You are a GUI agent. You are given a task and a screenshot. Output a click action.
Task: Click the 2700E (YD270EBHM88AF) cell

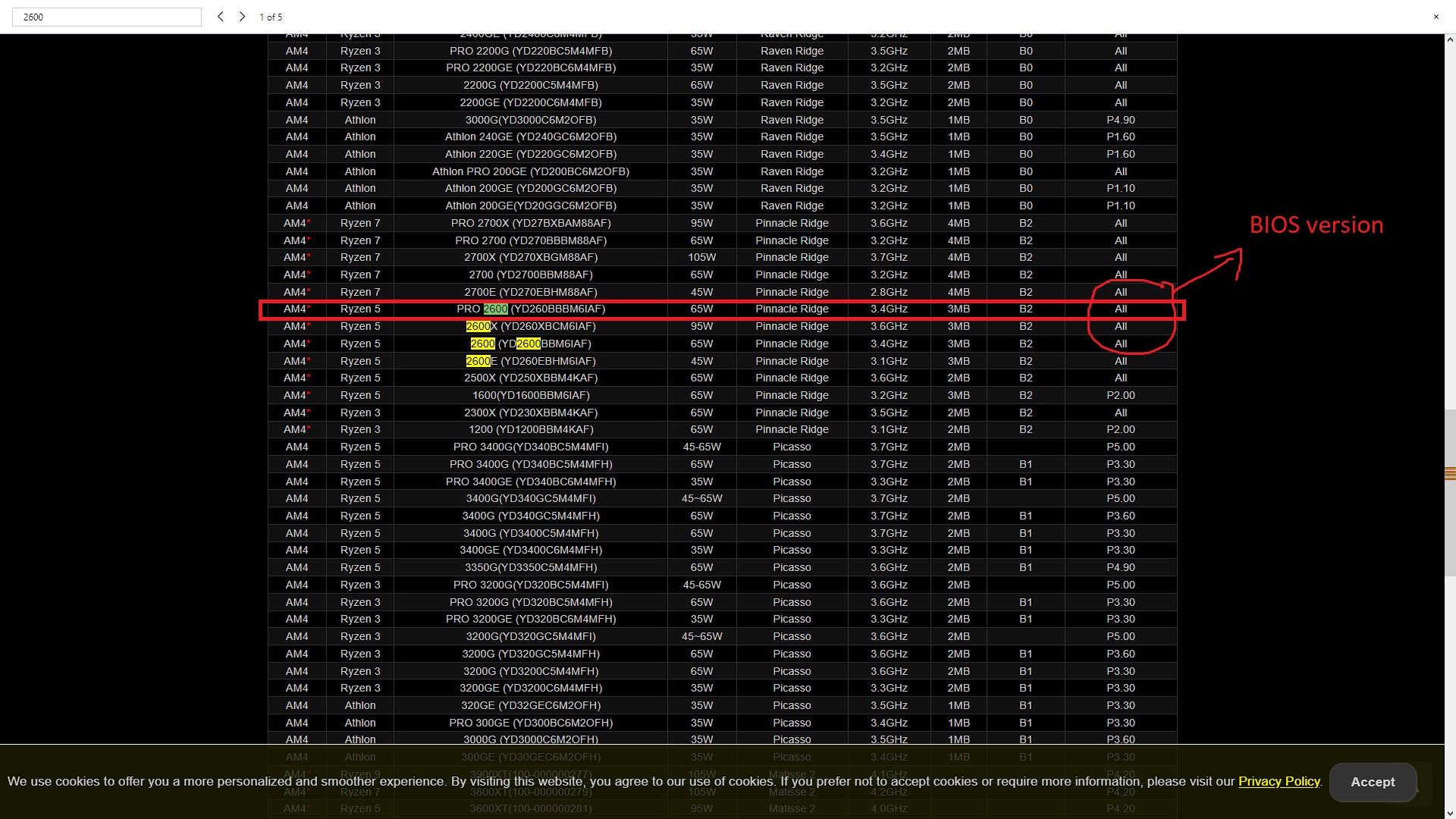531,292
